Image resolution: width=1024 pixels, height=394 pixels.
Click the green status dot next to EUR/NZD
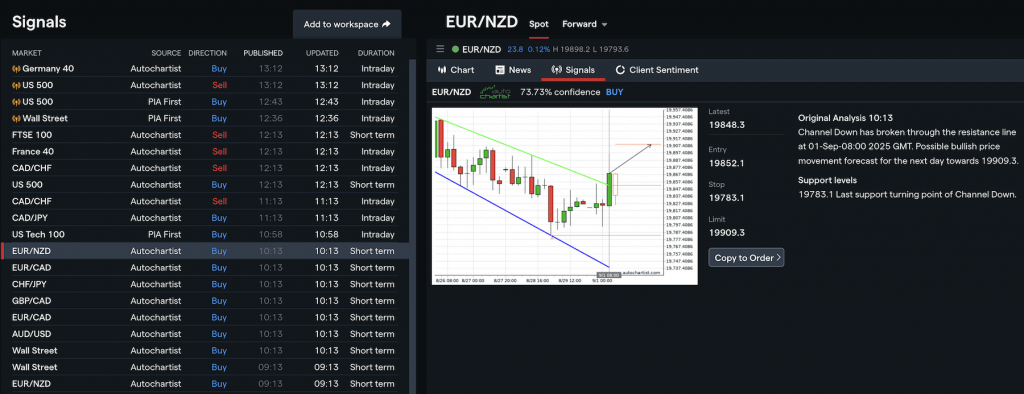[x=455, y=49]
